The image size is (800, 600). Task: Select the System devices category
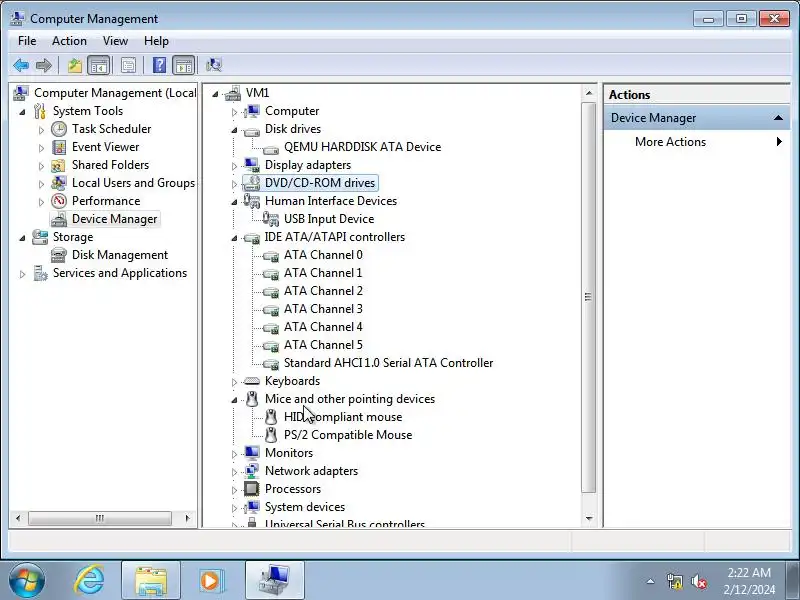(305, 507)
